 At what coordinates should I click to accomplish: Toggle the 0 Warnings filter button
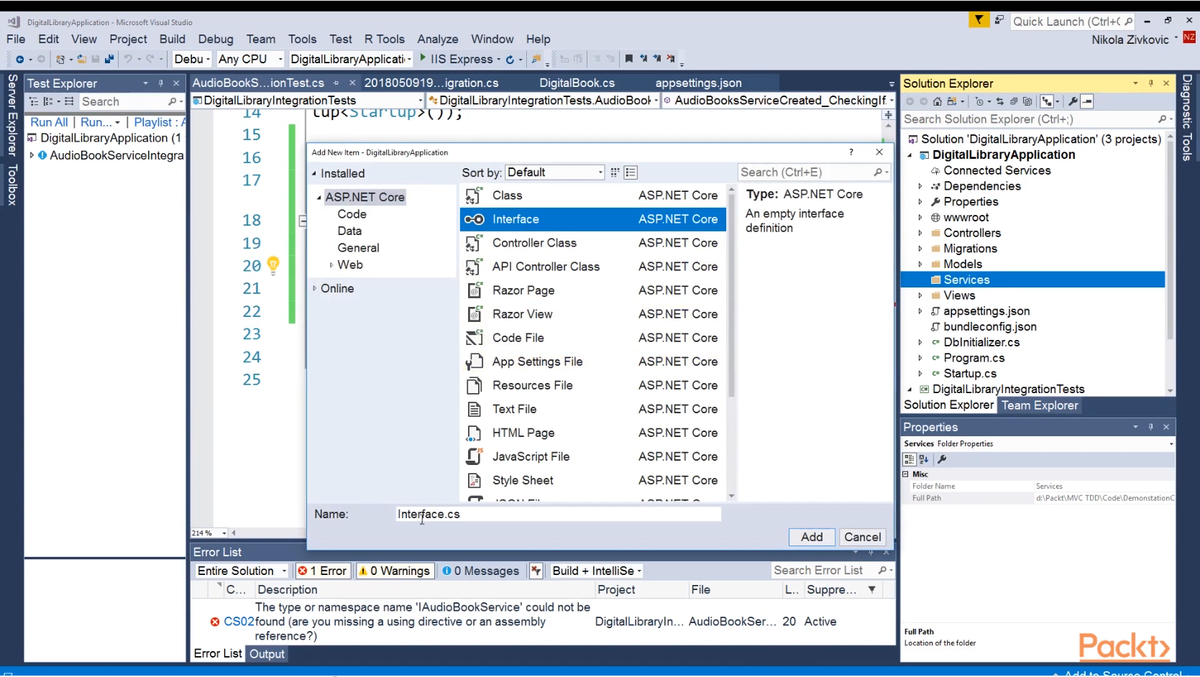click(394, 571)
